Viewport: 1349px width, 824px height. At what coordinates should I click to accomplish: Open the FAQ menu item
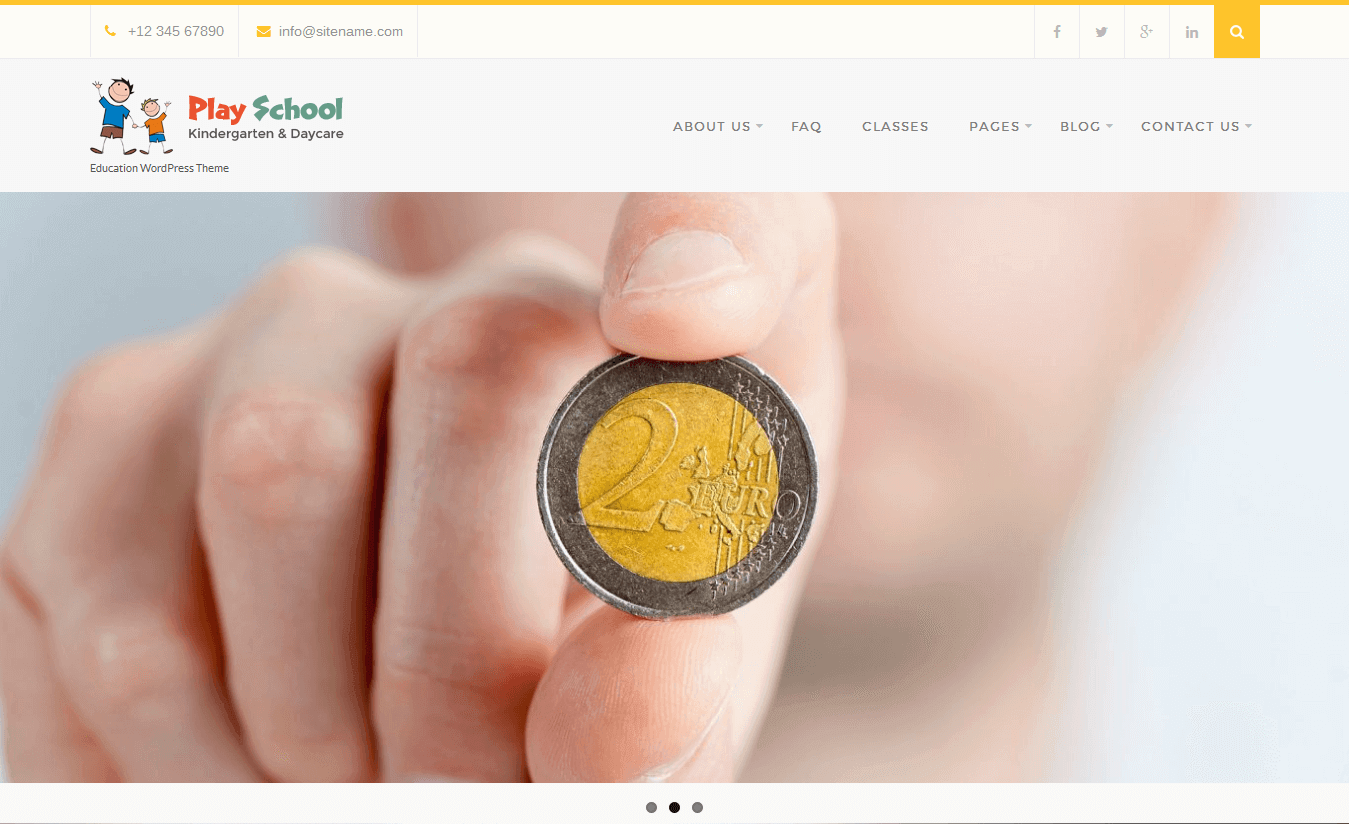point(806,126)
